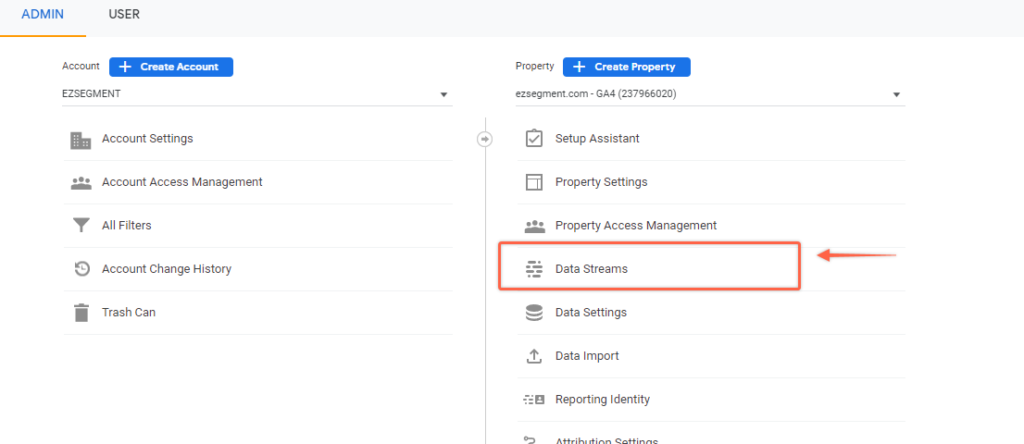Click the Create Account button
Screen dimensions: 1024x444
171,67
